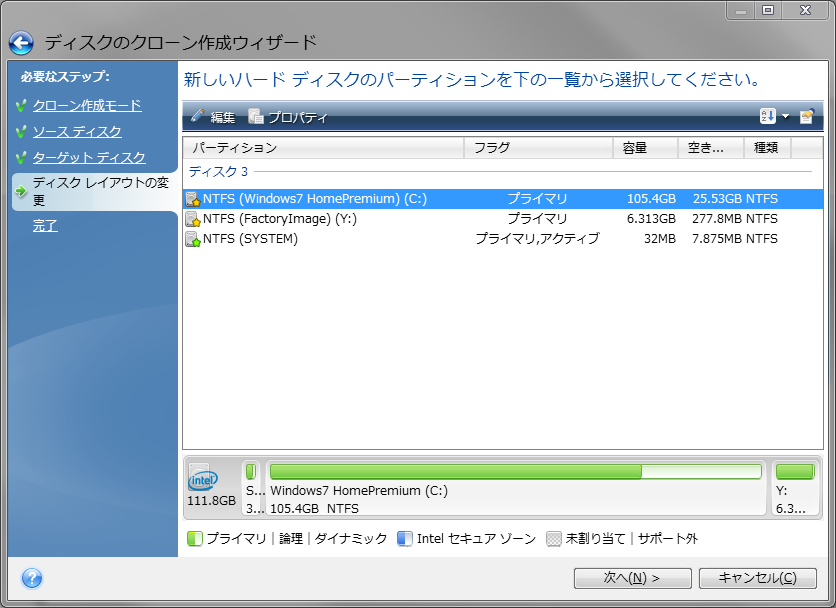
Task: Click the C: partition usage bar
Action: (516, 471)
